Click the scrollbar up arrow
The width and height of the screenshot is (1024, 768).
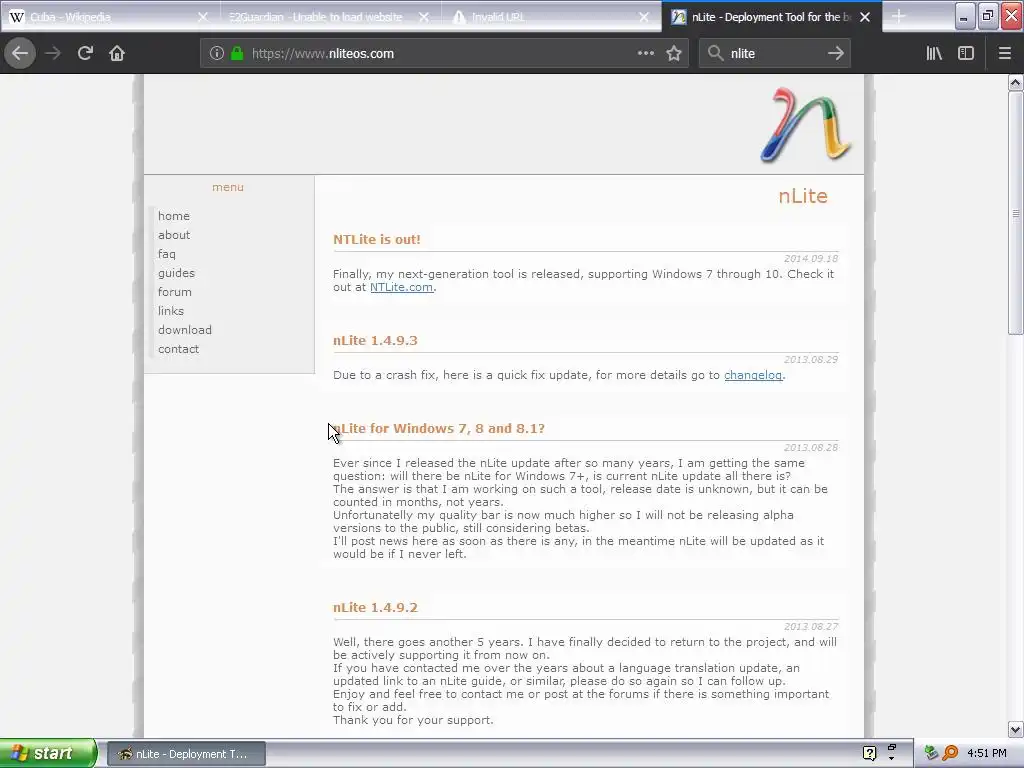coord(1016,82)
